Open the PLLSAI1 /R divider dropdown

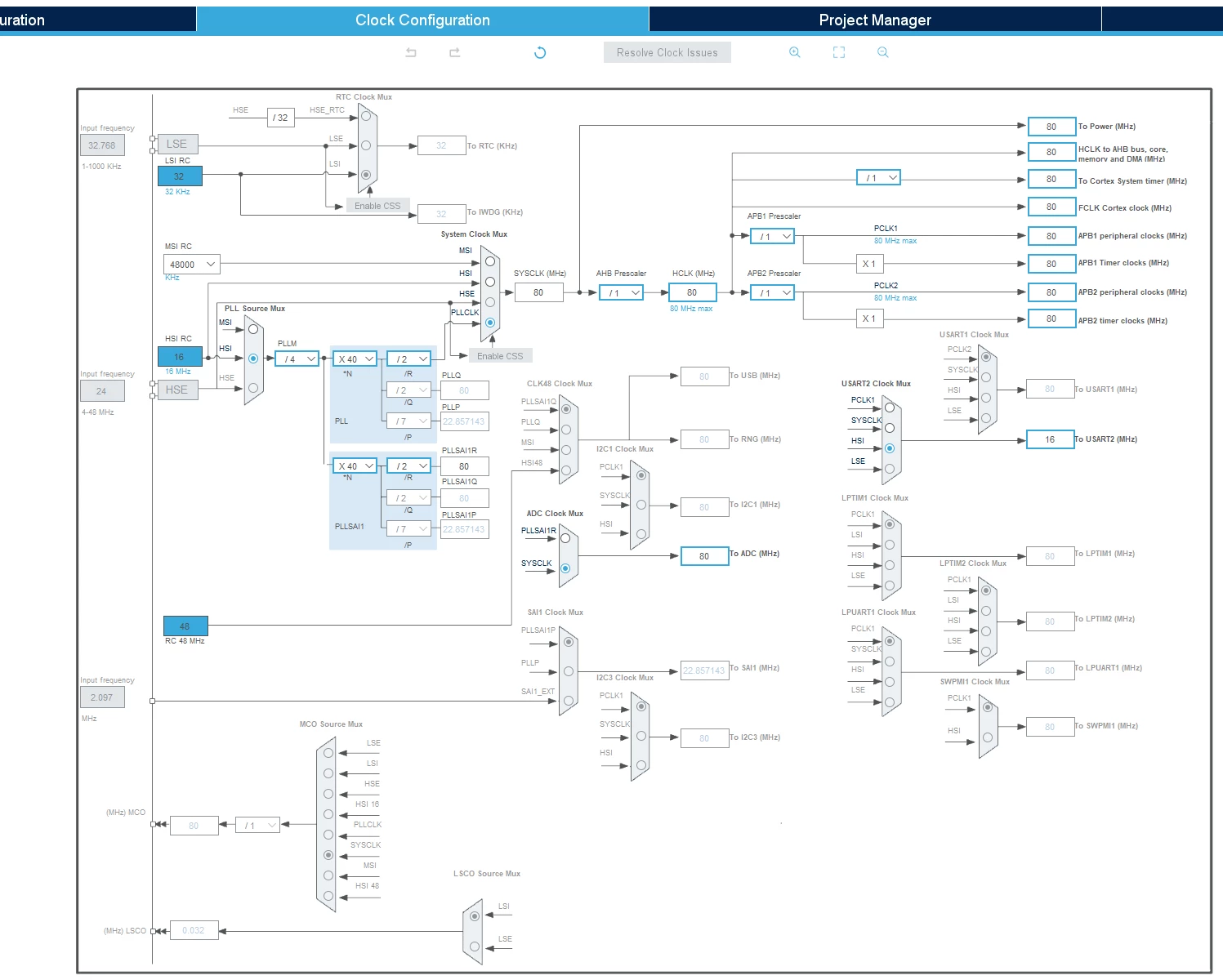coord(408,466)
